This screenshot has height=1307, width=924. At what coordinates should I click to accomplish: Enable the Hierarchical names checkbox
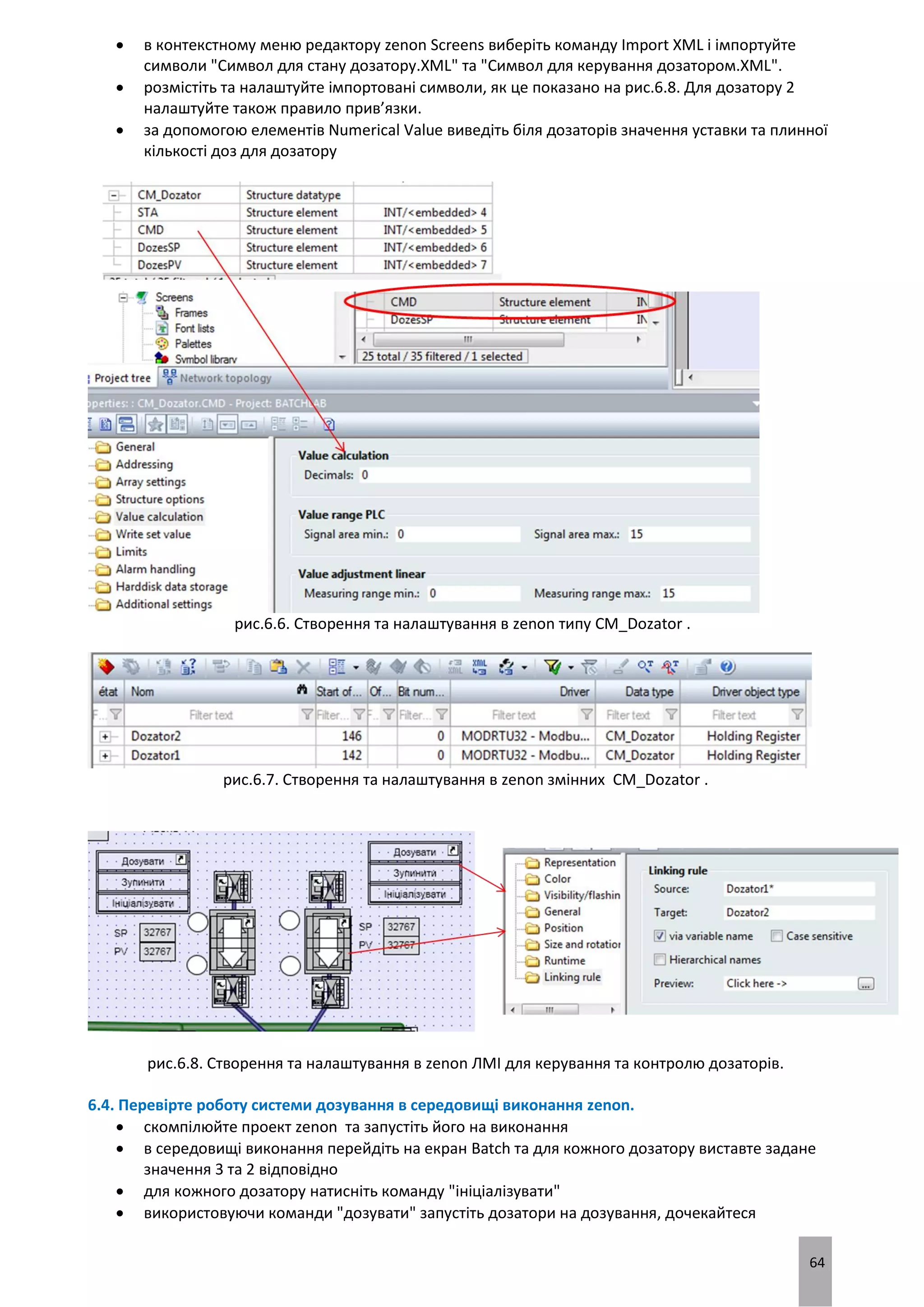660,960
